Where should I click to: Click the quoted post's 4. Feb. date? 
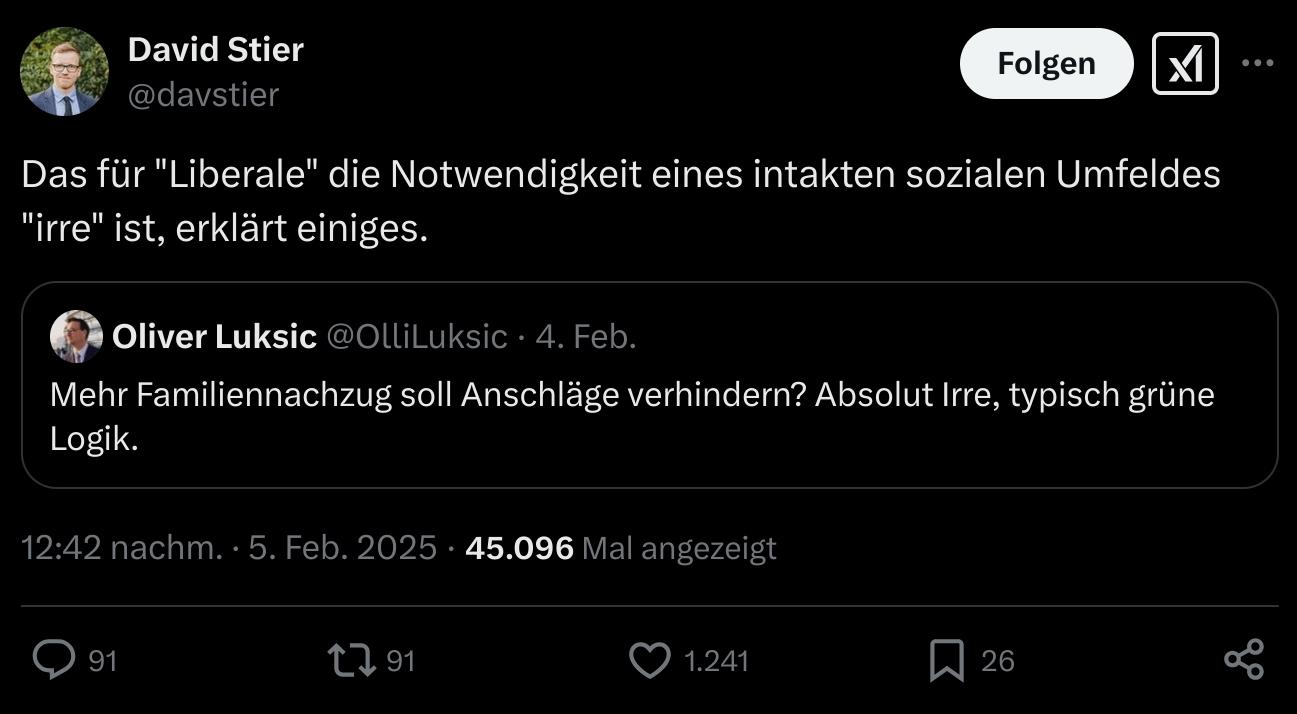click(586, 337)
